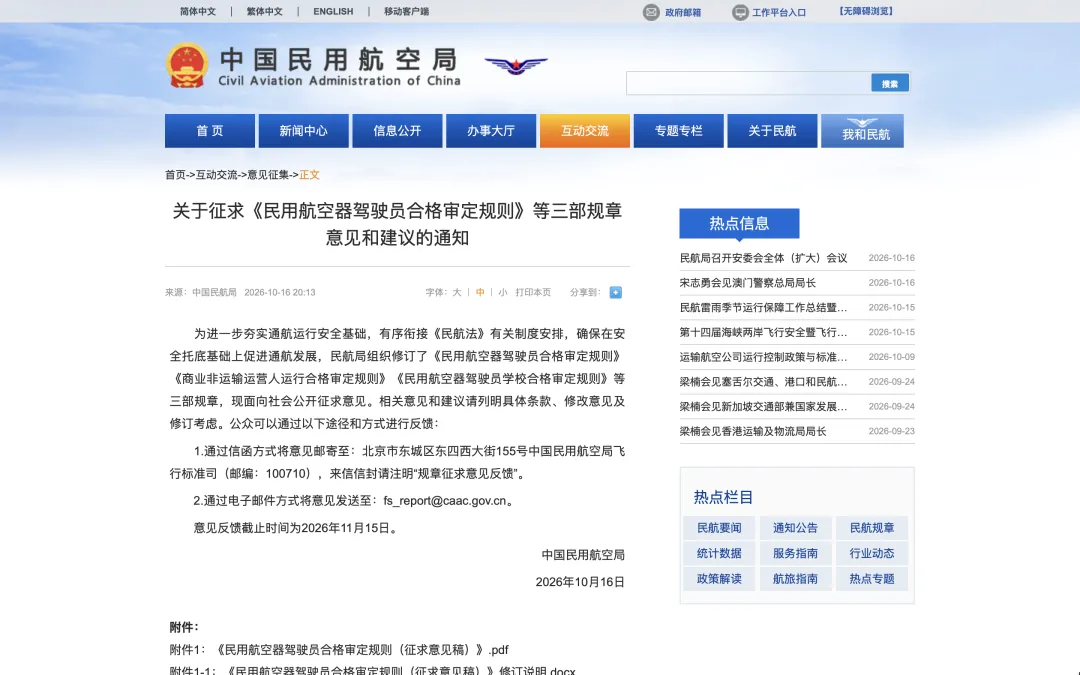Image resolution: width=1080 pixels, height=675 pixels.
Task: Click 打印本页 to print page
Action: pos(533,292)
